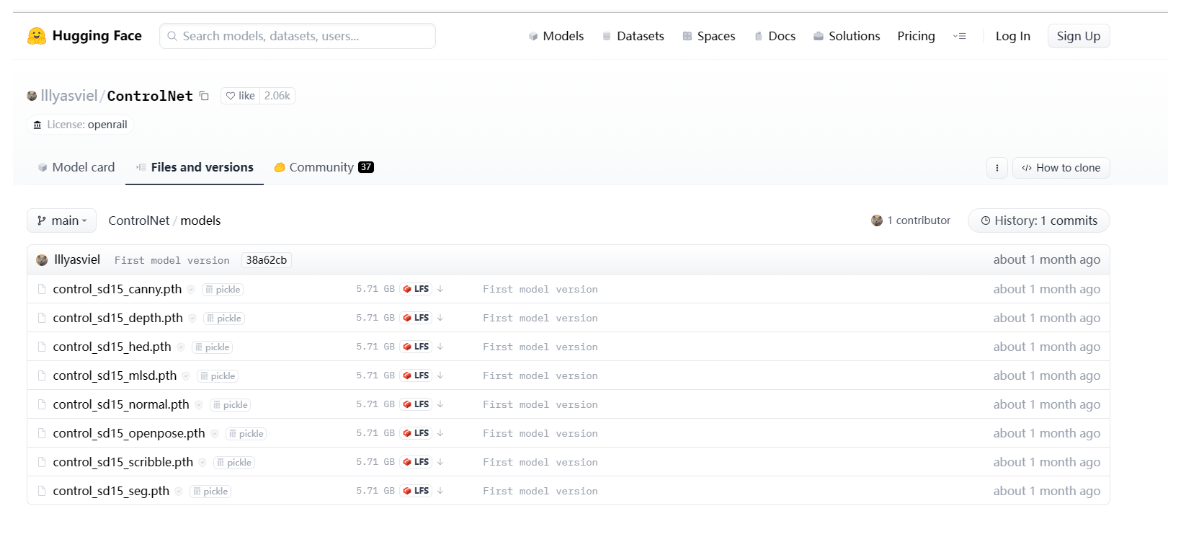Open file control_sd15_canny.pth
Screen dimensions: 1194x535
coord(117,289)
